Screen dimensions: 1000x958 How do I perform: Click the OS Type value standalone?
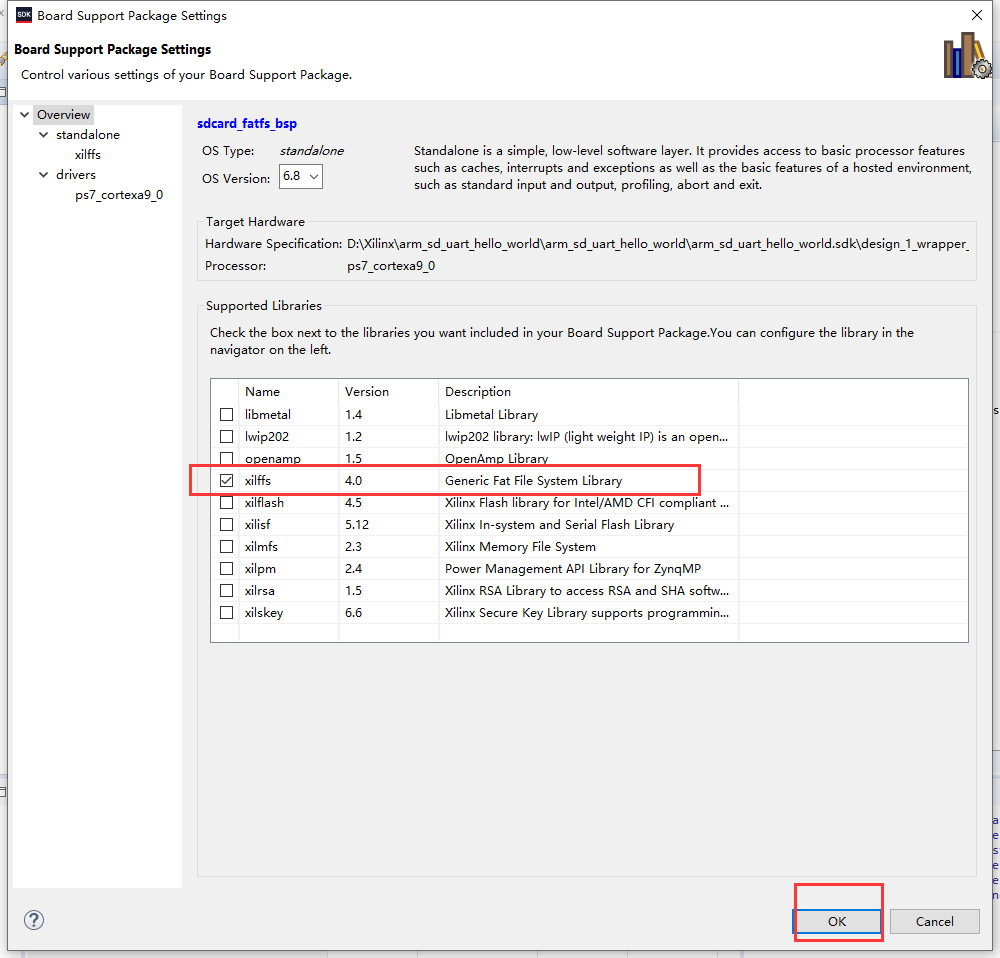(312, 151)
